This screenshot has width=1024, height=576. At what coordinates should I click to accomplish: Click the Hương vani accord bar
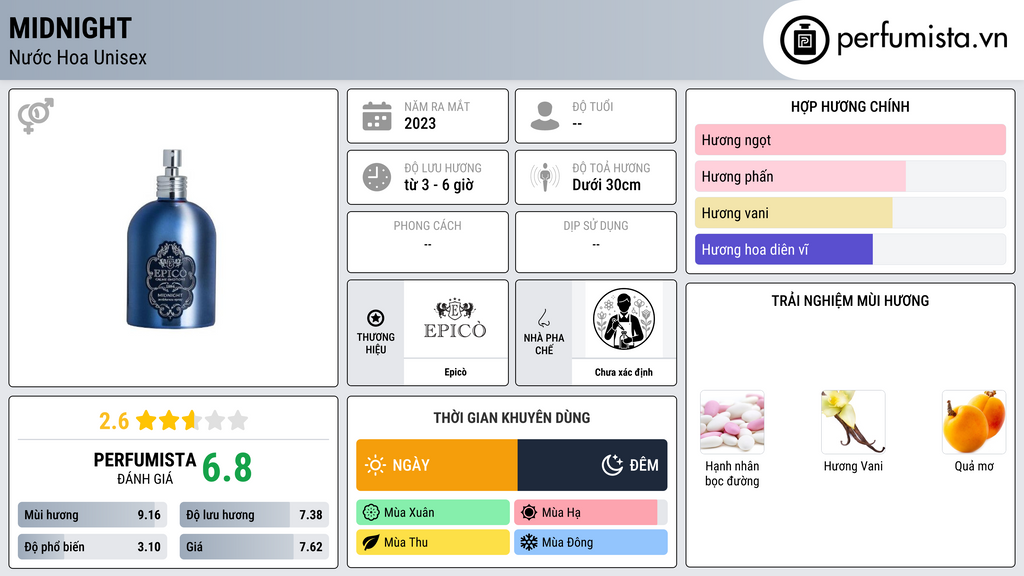[x=850, y=213]
